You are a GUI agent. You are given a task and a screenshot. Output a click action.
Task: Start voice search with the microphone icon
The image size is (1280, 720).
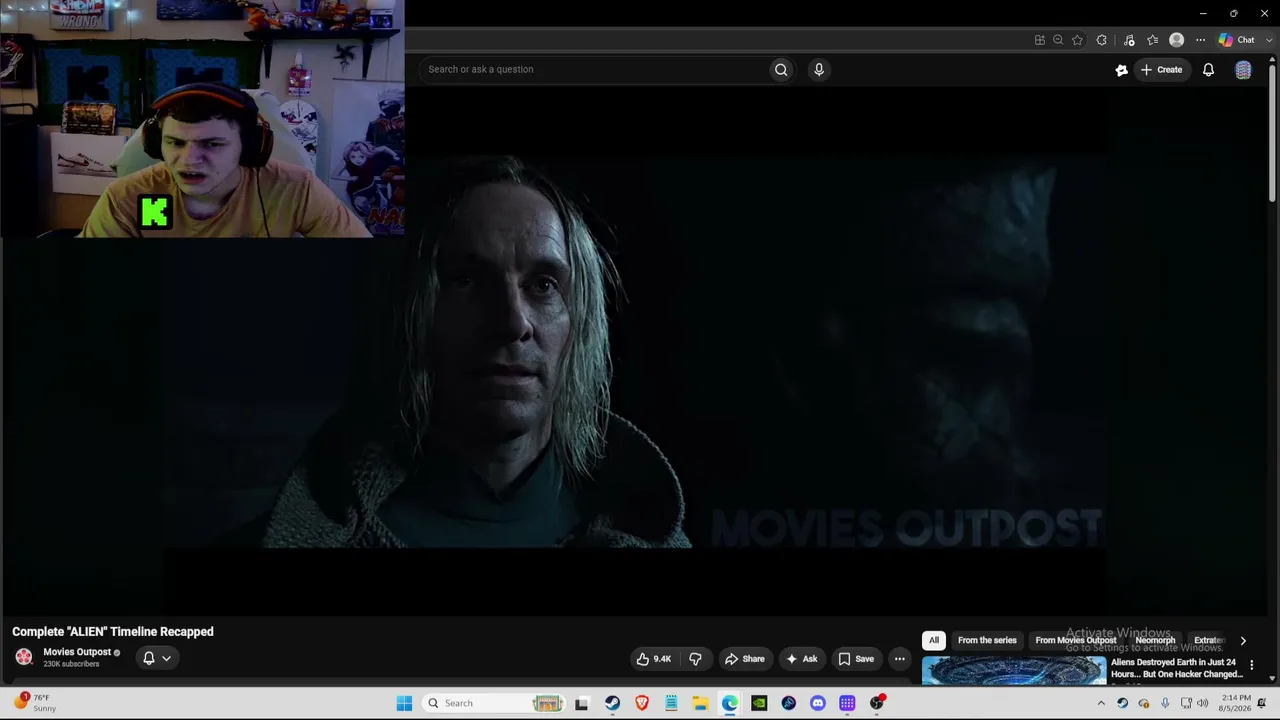pyautogui.click(x=819, y=69)
